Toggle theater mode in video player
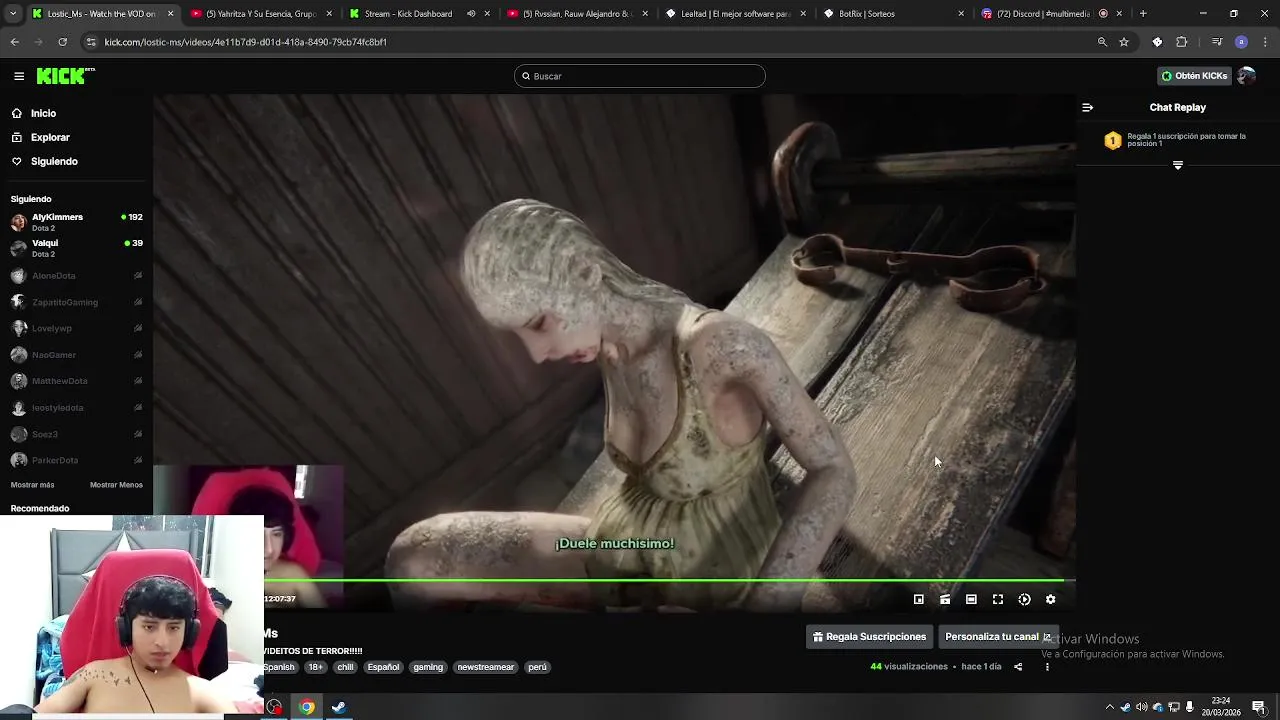1280x720 pixels. [971, 599]
